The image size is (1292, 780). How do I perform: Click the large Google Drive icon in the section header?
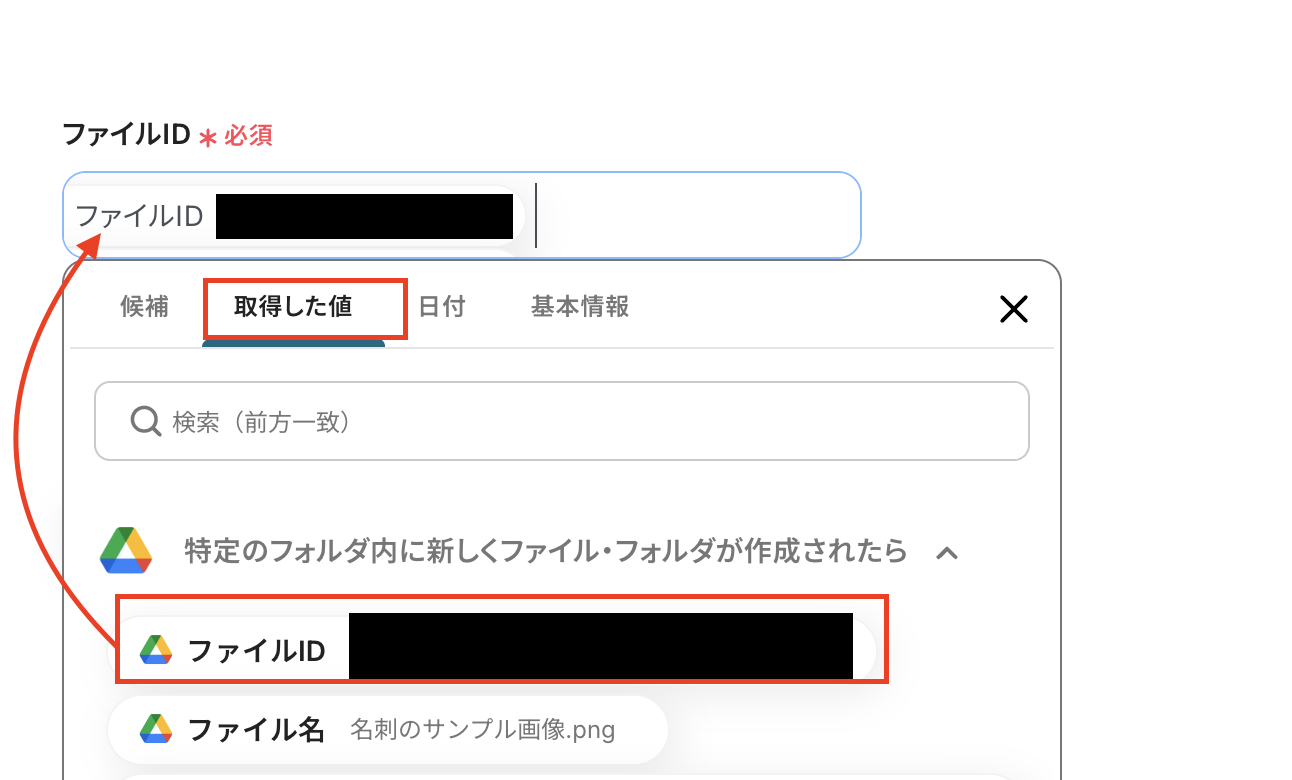click(x=126, y=551)
